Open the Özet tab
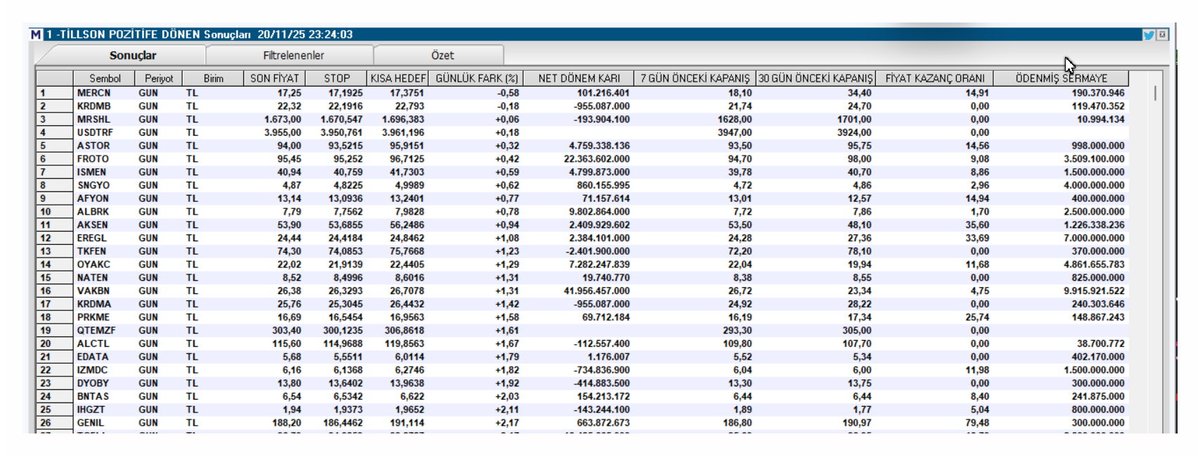This screenshot has height=456, width=1200. click(x=441, y=56)
